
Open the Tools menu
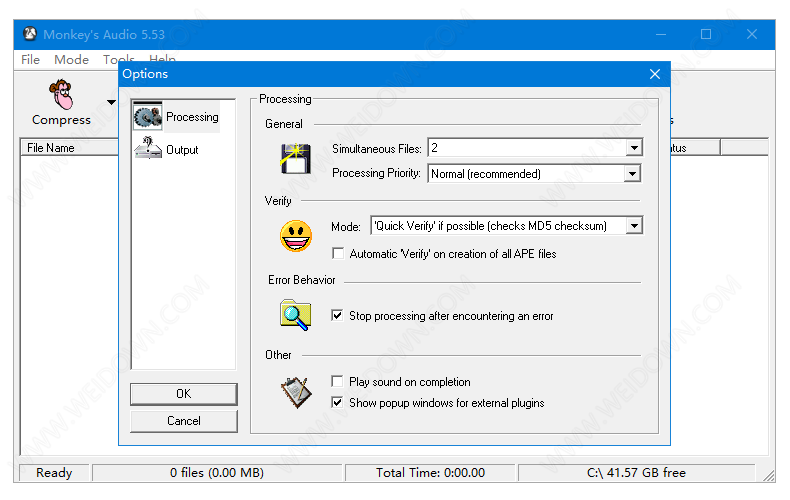[x=118, y=59]
